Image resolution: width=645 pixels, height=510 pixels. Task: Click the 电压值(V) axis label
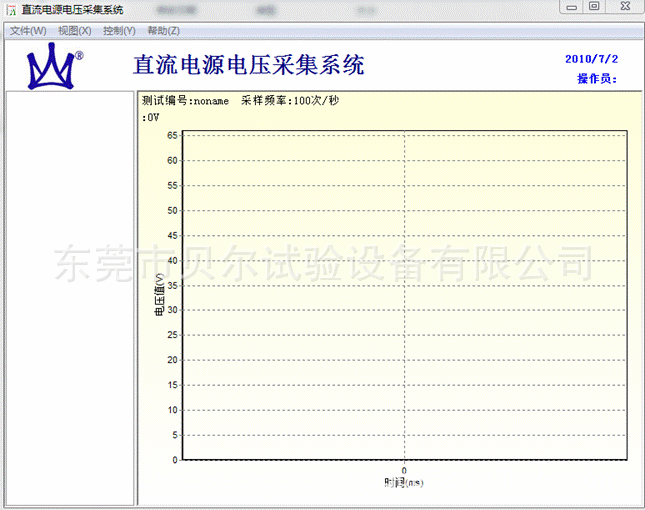(x=158, y=297)
